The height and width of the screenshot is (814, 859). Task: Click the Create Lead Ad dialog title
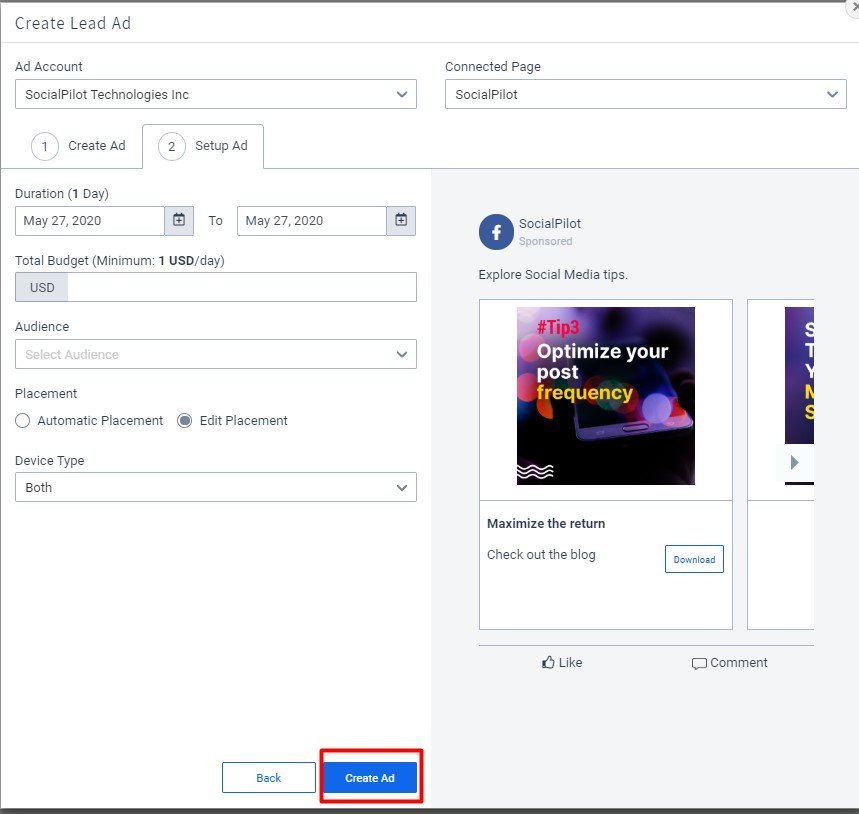point(73,23)
